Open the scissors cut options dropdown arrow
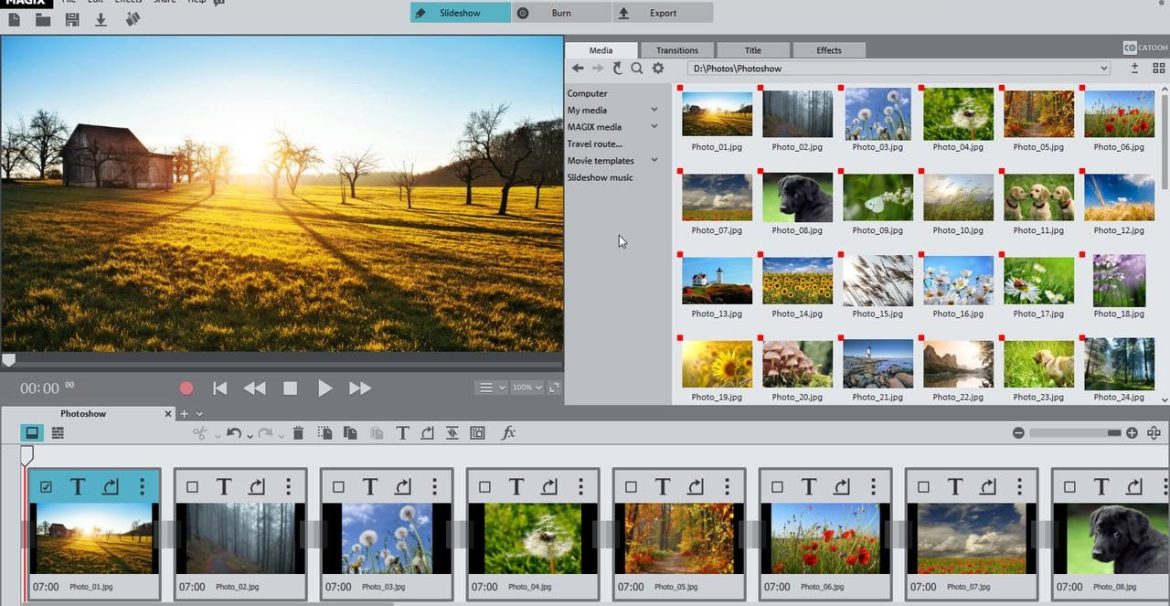This screenshot has width=1170, height=606. [217, 435]
